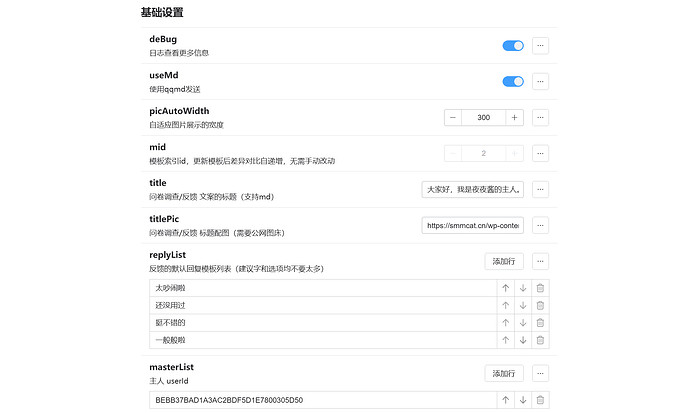Open more options for deBug
The width and height of the screenshot is (690, 413).
point(540,46)
